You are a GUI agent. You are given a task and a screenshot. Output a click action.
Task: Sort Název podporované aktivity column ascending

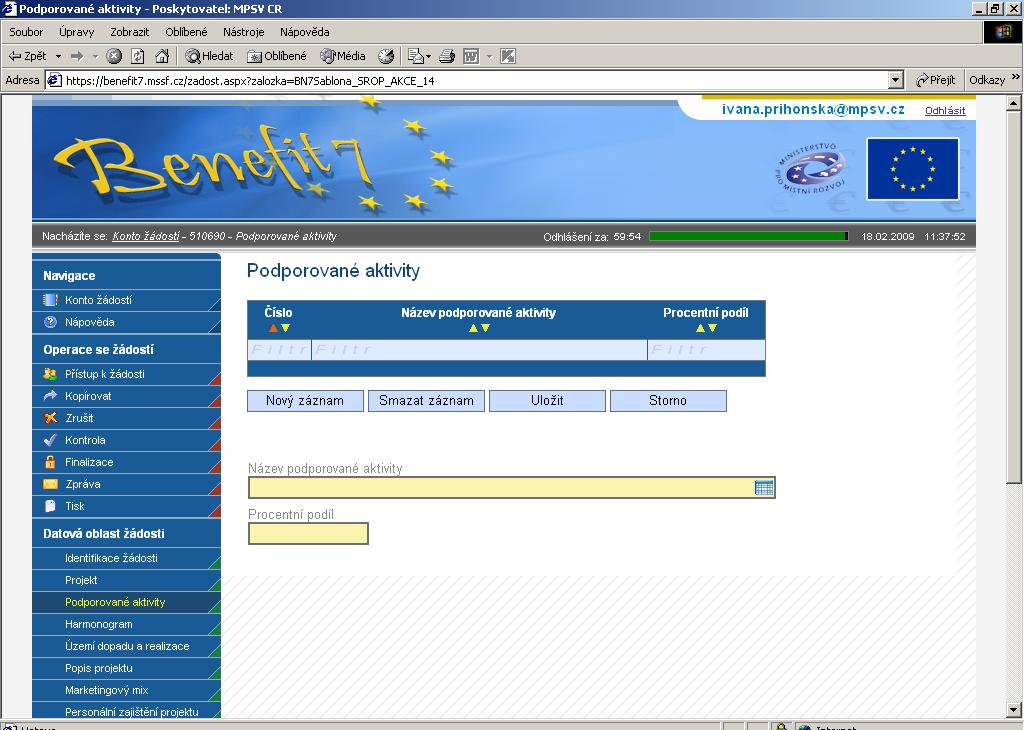point(473,328)
